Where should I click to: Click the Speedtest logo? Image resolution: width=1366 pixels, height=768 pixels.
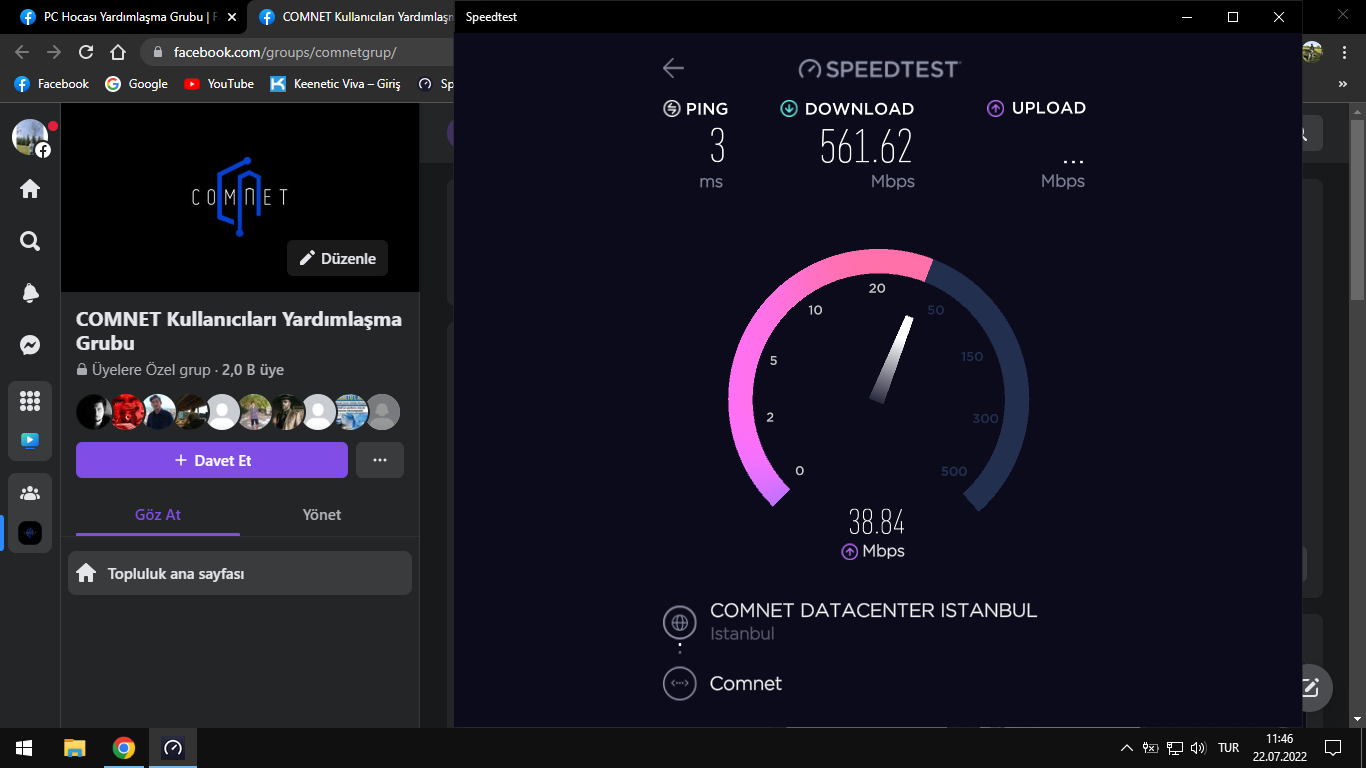(x=879, y=68)
